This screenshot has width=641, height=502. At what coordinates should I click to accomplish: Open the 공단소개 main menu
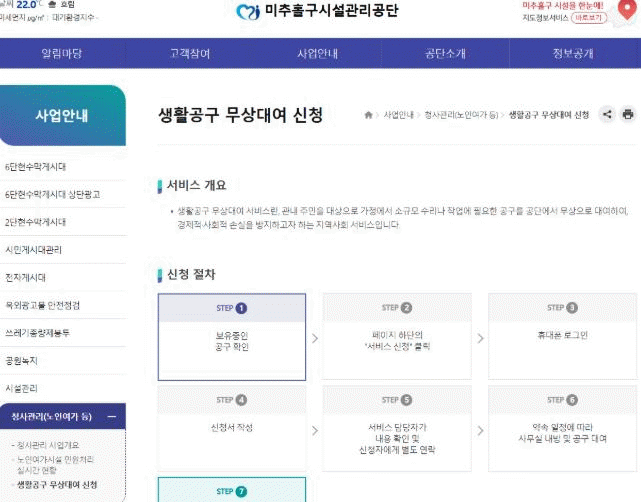(x=445, y=53)
